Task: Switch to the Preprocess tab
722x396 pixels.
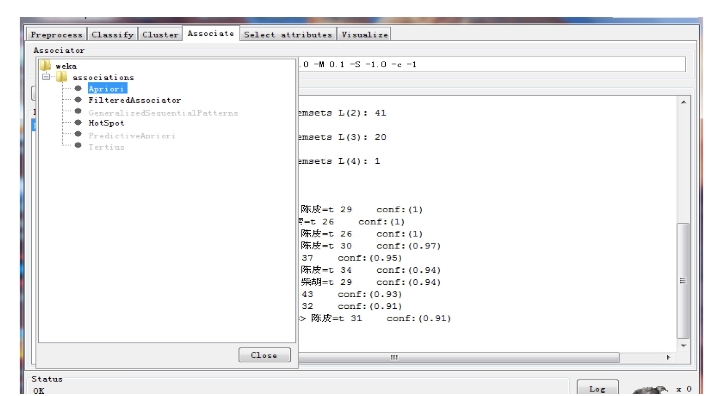Action: pos(57,35)
